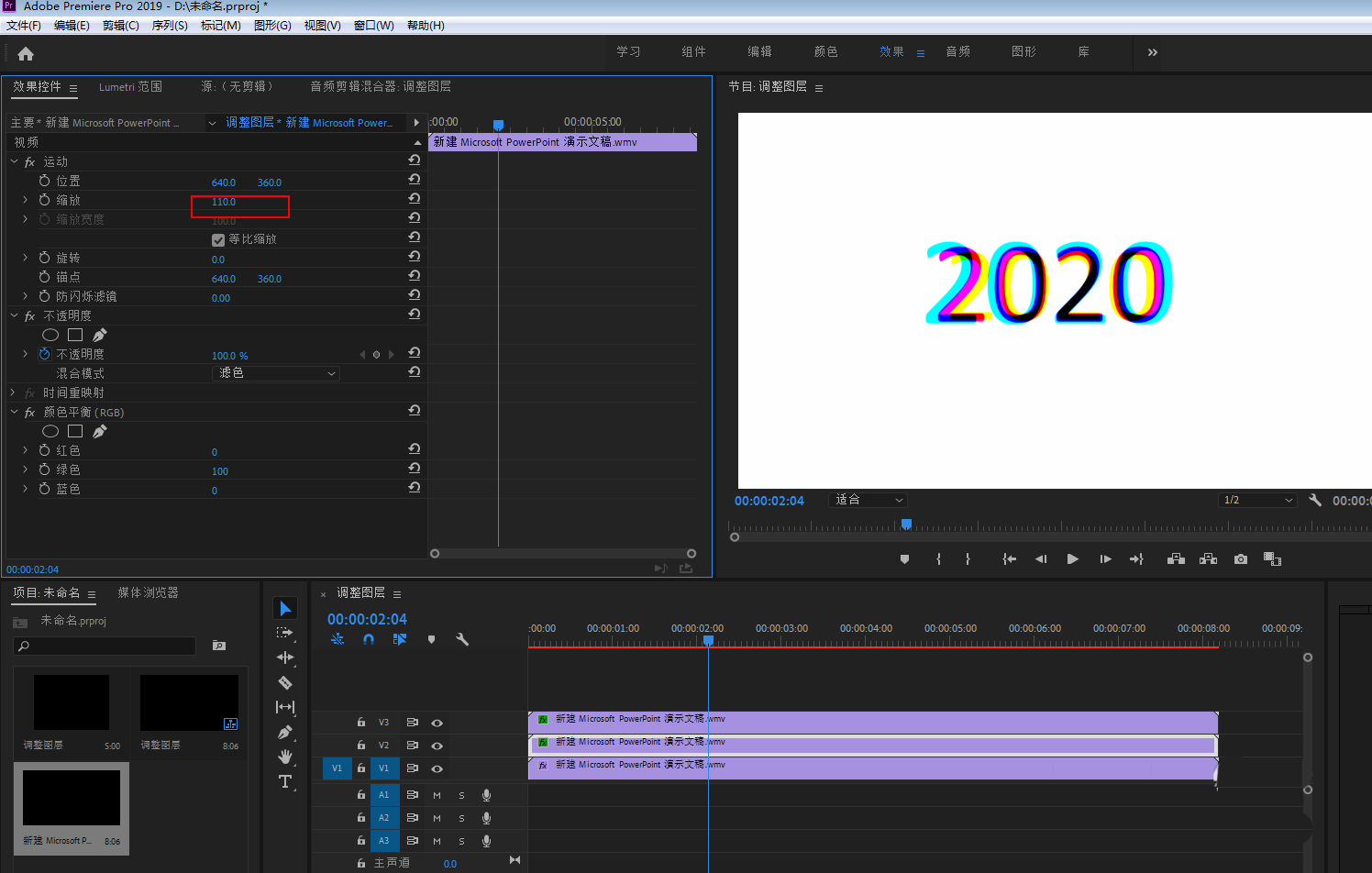
Task: Click the Home icon
Action: tap(26, 54)
